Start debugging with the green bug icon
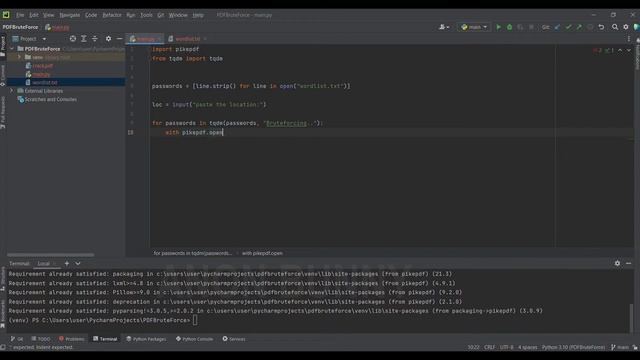 (509, 27)
